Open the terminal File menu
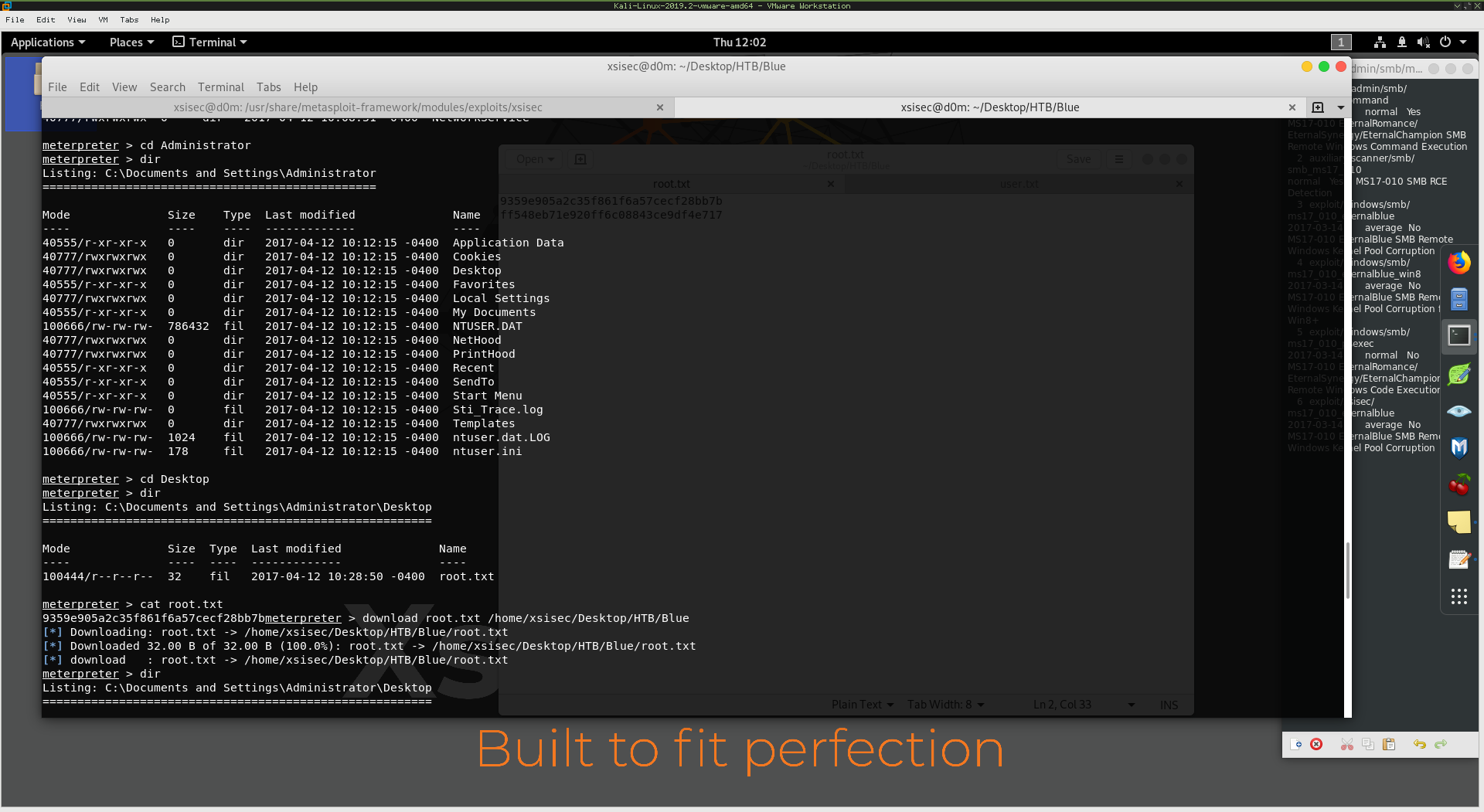Viewport: 1484px width, 812px height. click(x=57, y=87)
